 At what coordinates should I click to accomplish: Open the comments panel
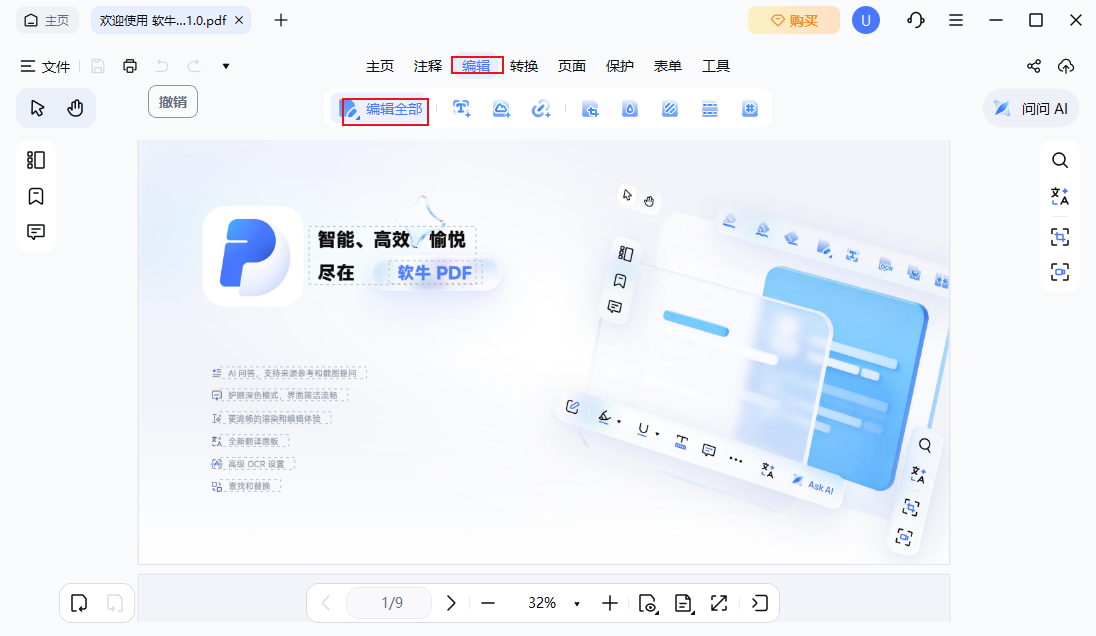(36, 232)
